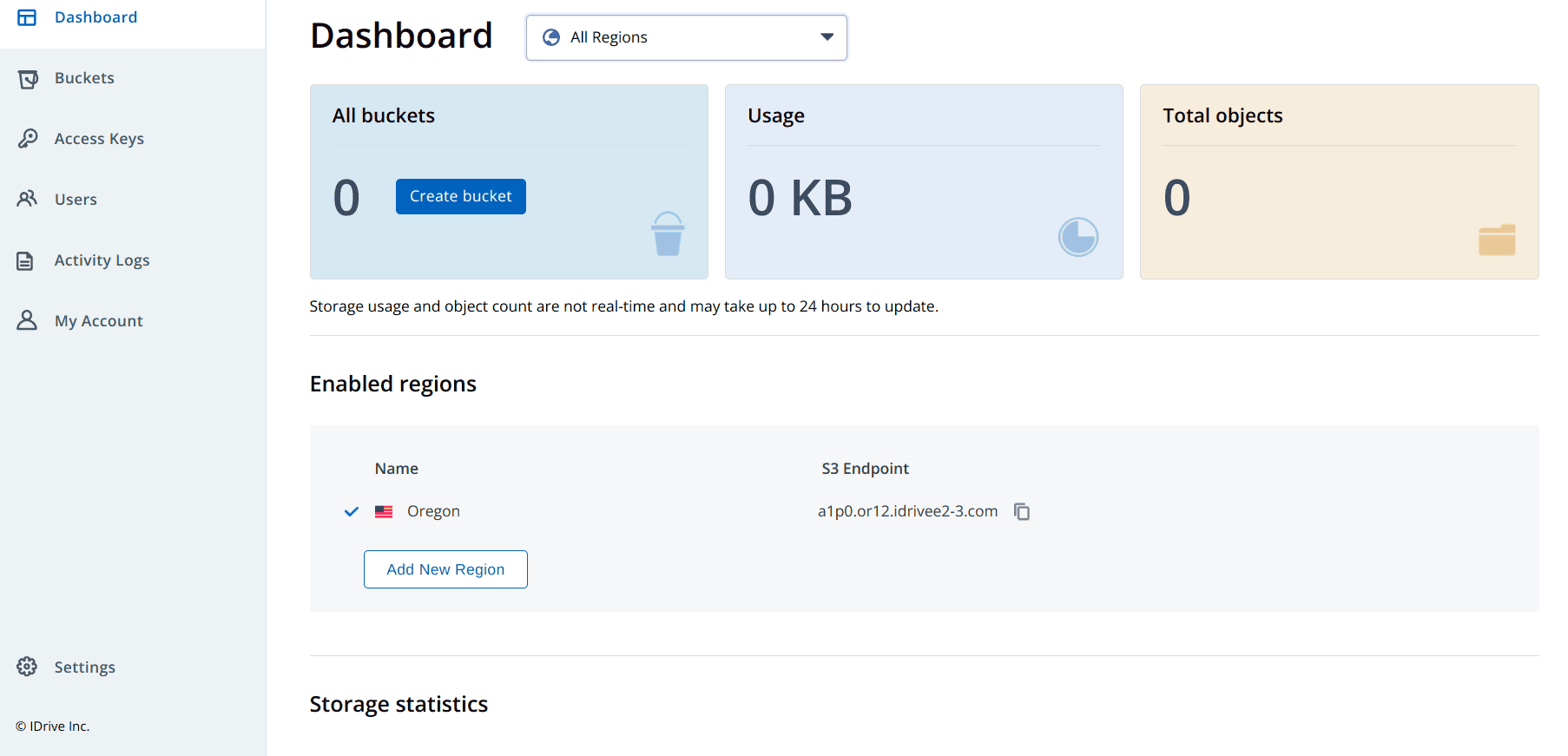Click the Usage card title
Image resolution: width=1568 pixels, height=756 pixels.
click(776, 116)
